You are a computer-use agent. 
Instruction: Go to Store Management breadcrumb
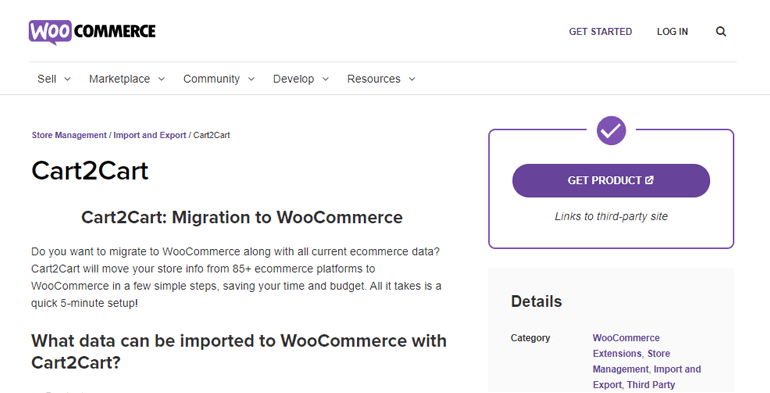69,135
